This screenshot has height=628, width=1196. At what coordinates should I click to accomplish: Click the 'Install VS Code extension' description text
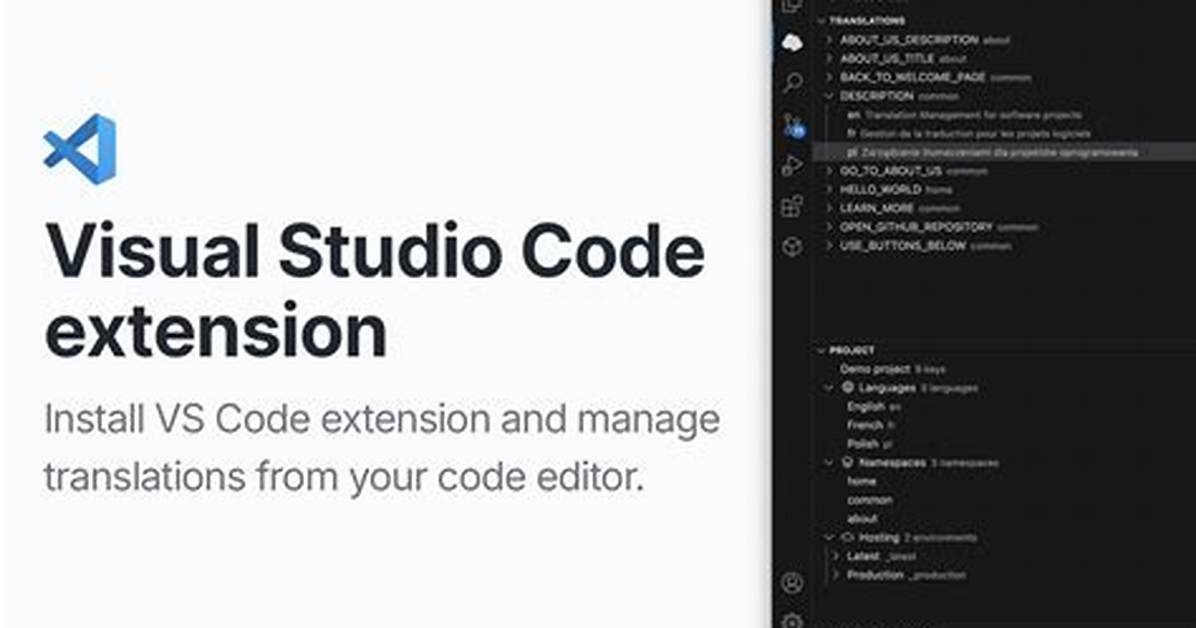pyautogui.click(x=381, y=449)
